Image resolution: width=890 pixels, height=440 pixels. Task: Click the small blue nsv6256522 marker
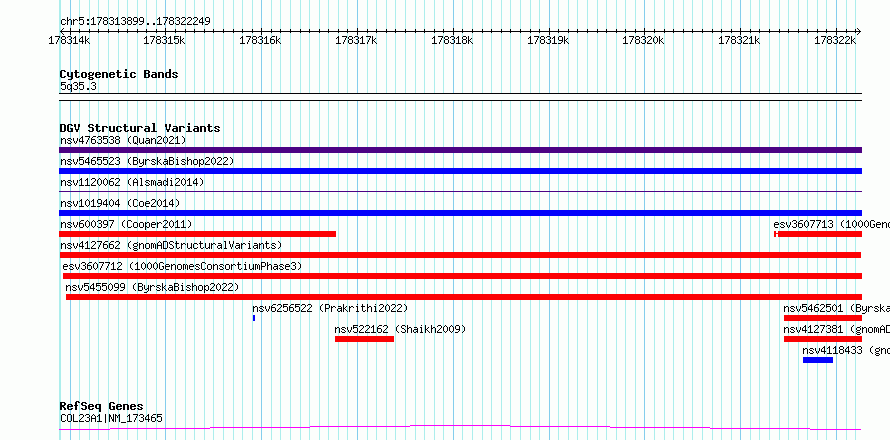(254, 318)
